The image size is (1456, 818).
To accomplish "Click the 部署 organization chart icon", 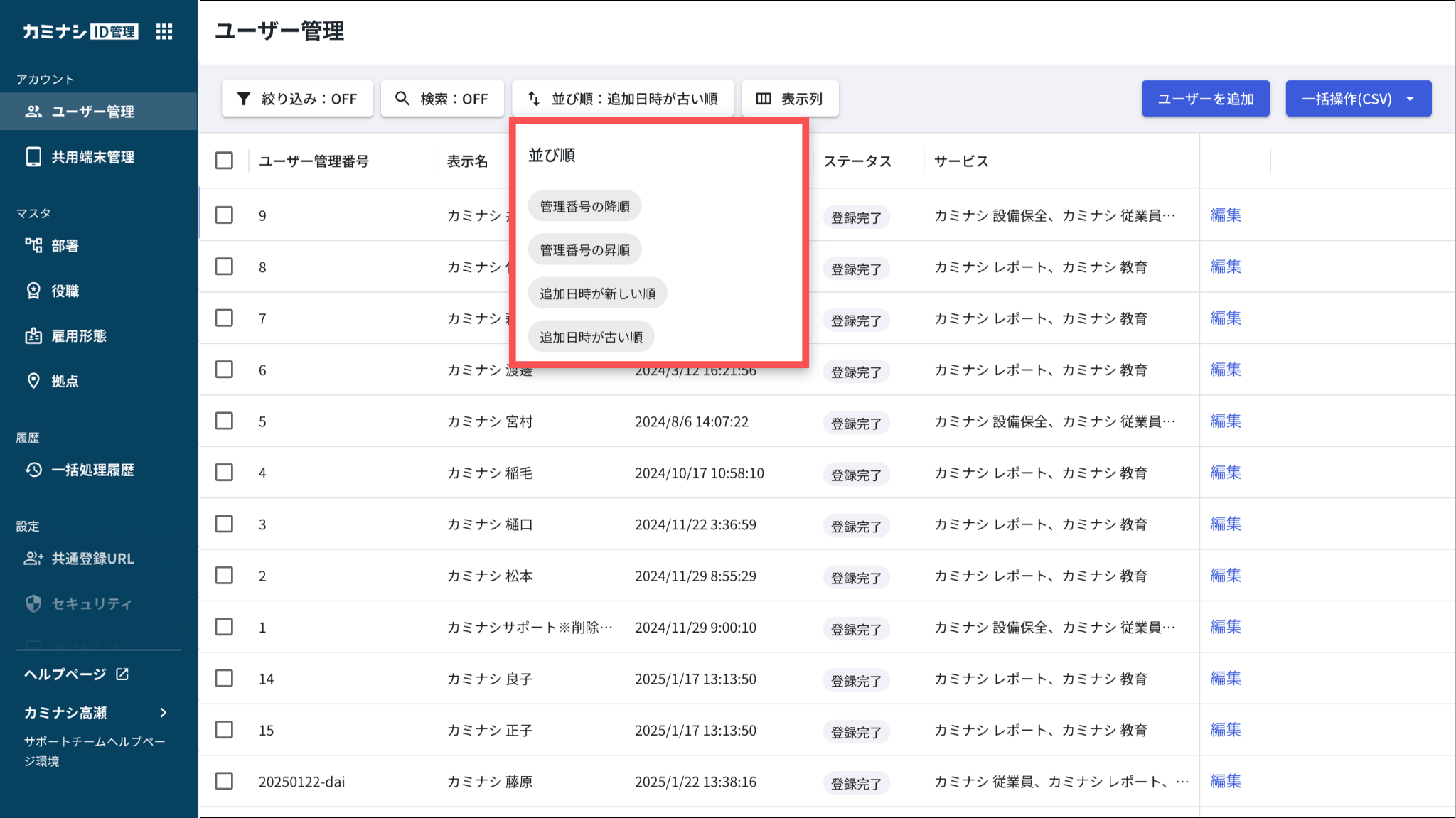I will [x=33, y=246].
